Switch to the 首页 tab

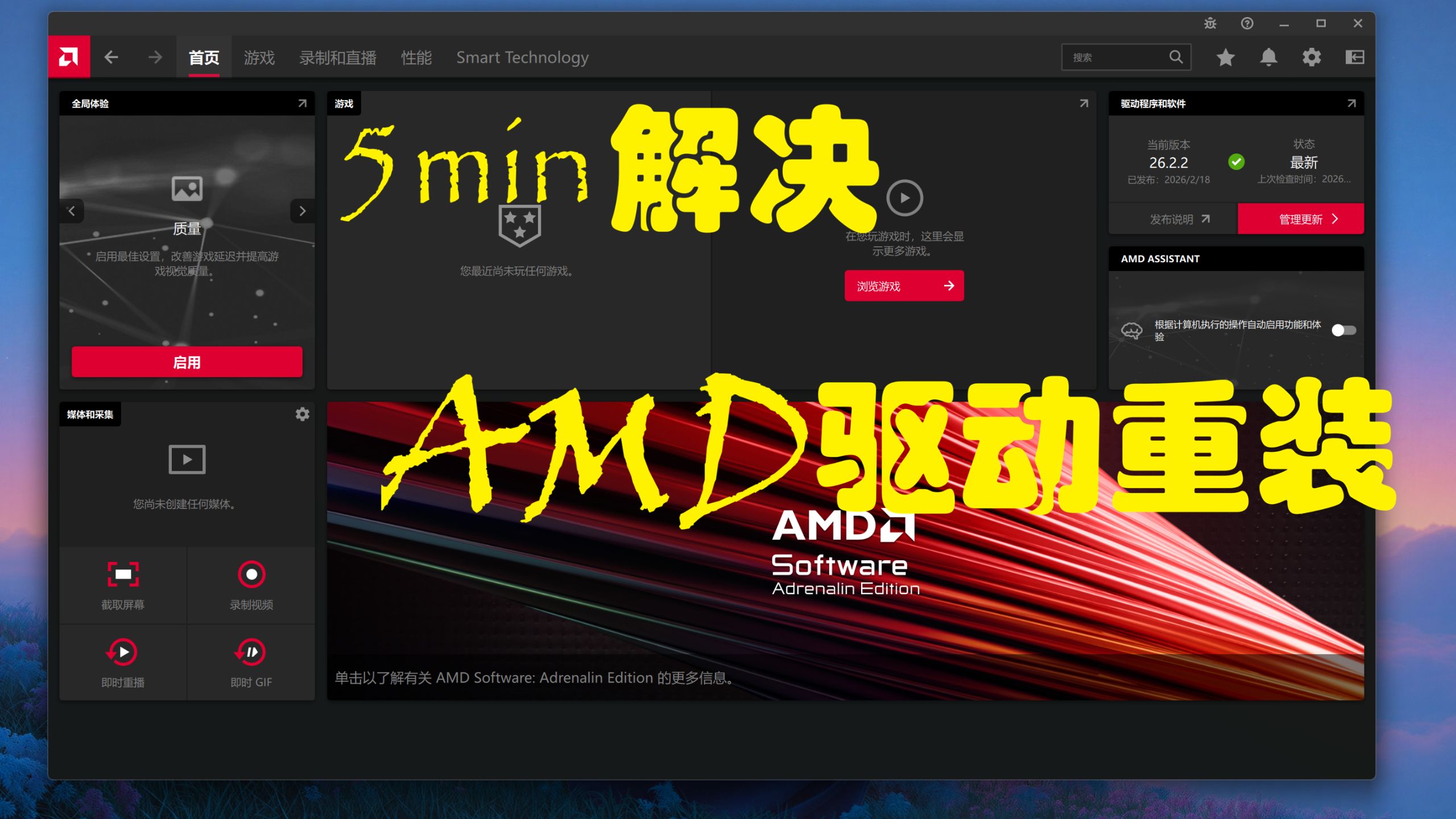204,57
